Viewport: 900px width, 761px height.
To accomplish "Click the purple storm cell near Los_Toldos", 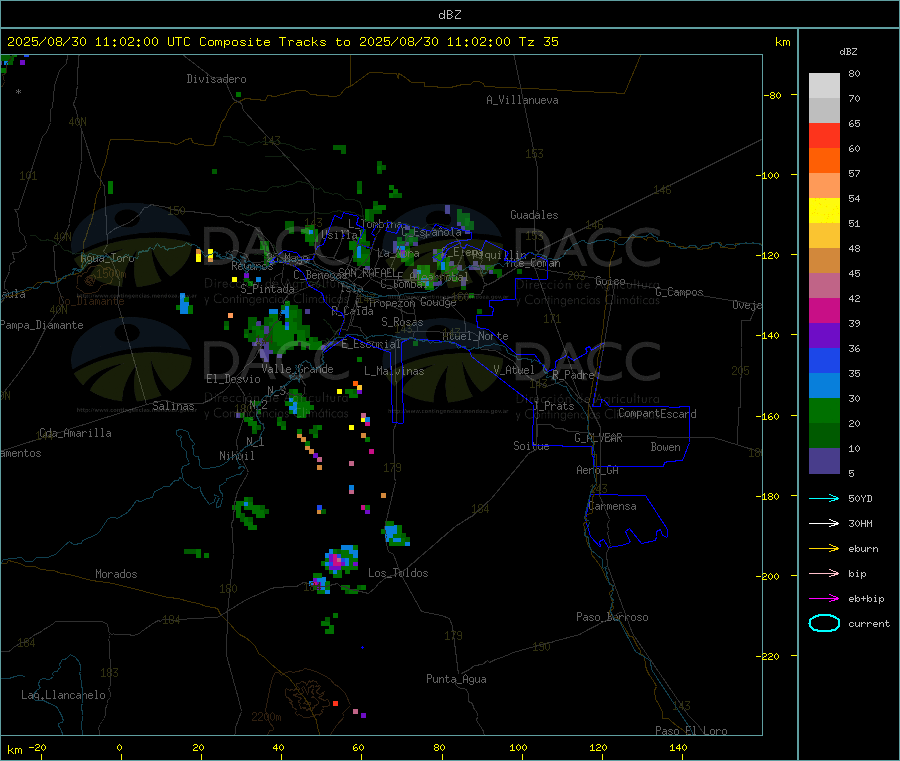I will coord(341,561).
